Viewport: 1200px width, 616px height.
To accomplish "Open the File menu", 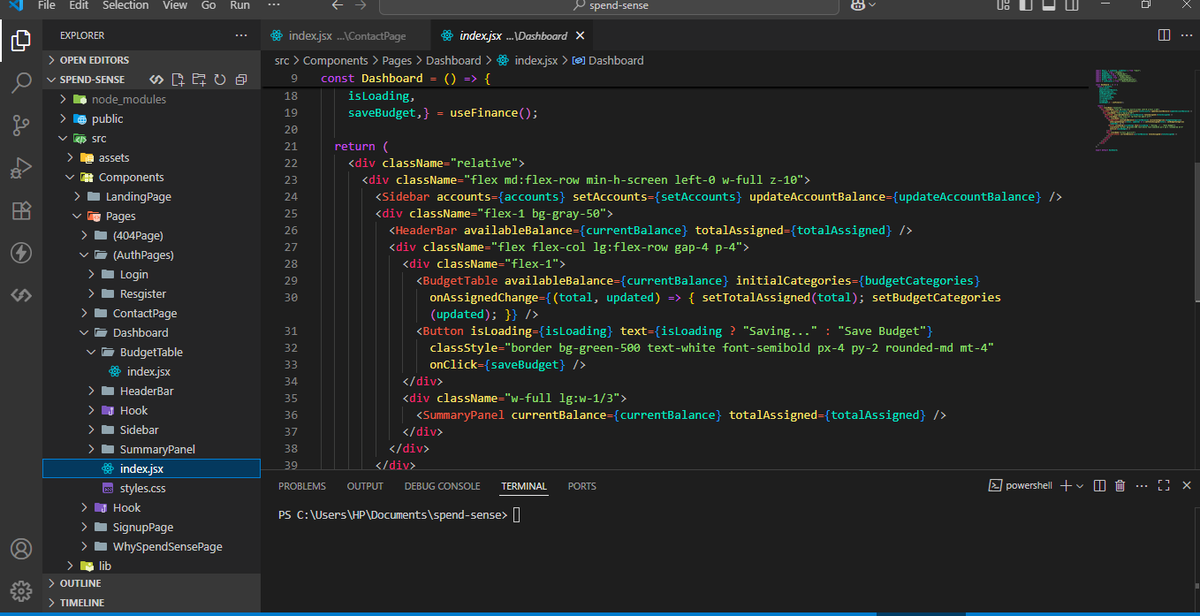I will point(46,6).
